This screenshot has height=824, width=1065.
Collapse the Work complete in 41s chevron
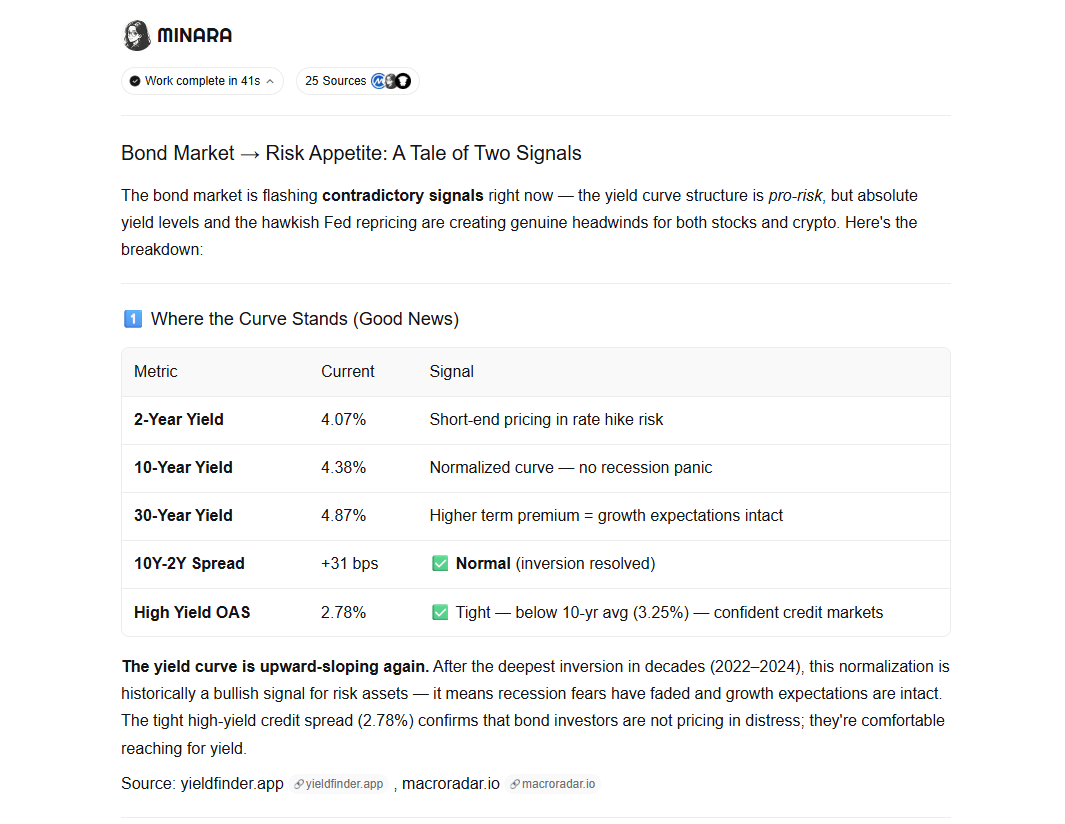(270, 82)
